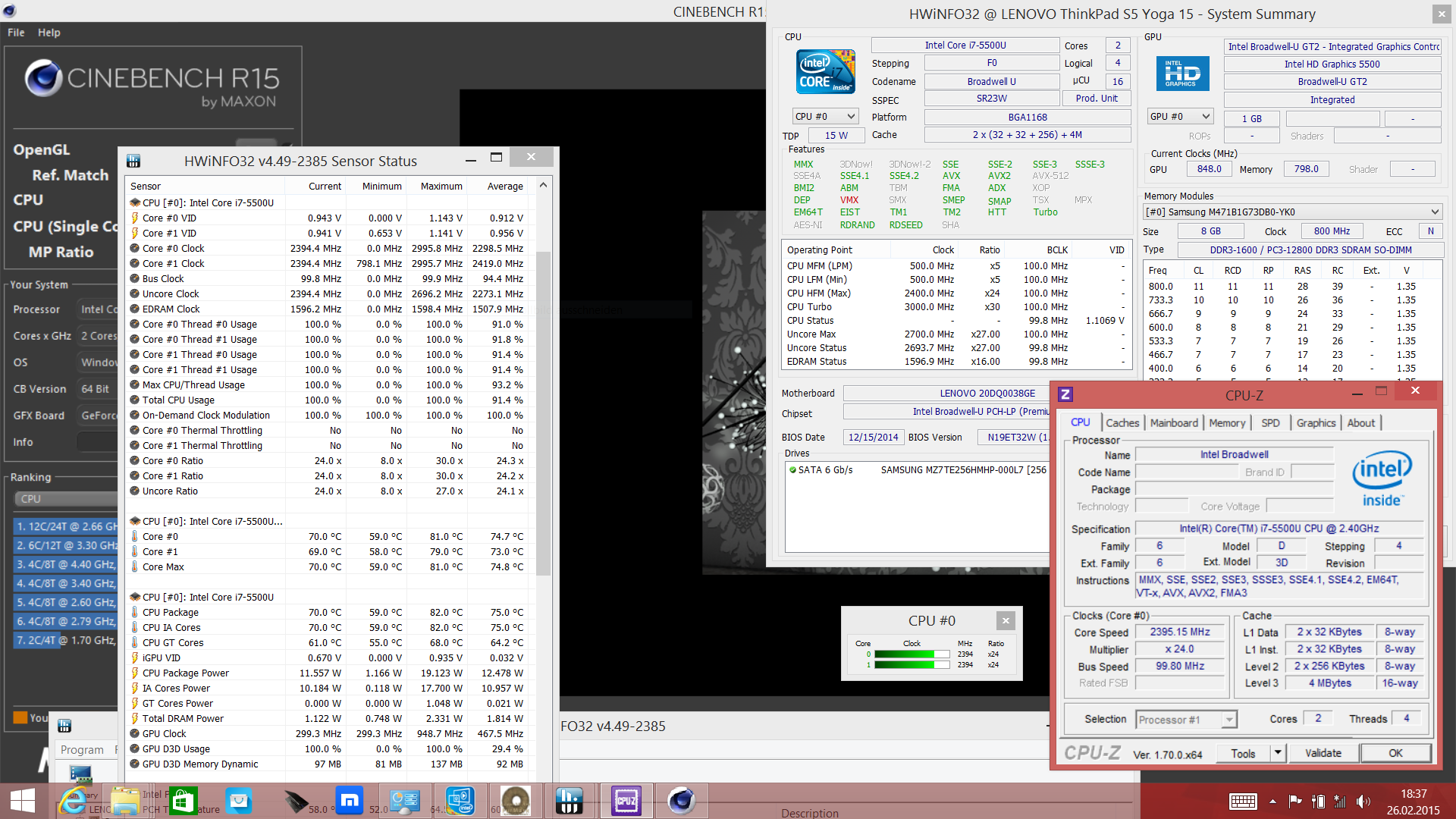Switch to CPU-Z Caches tab

(x=1122, y=423)
